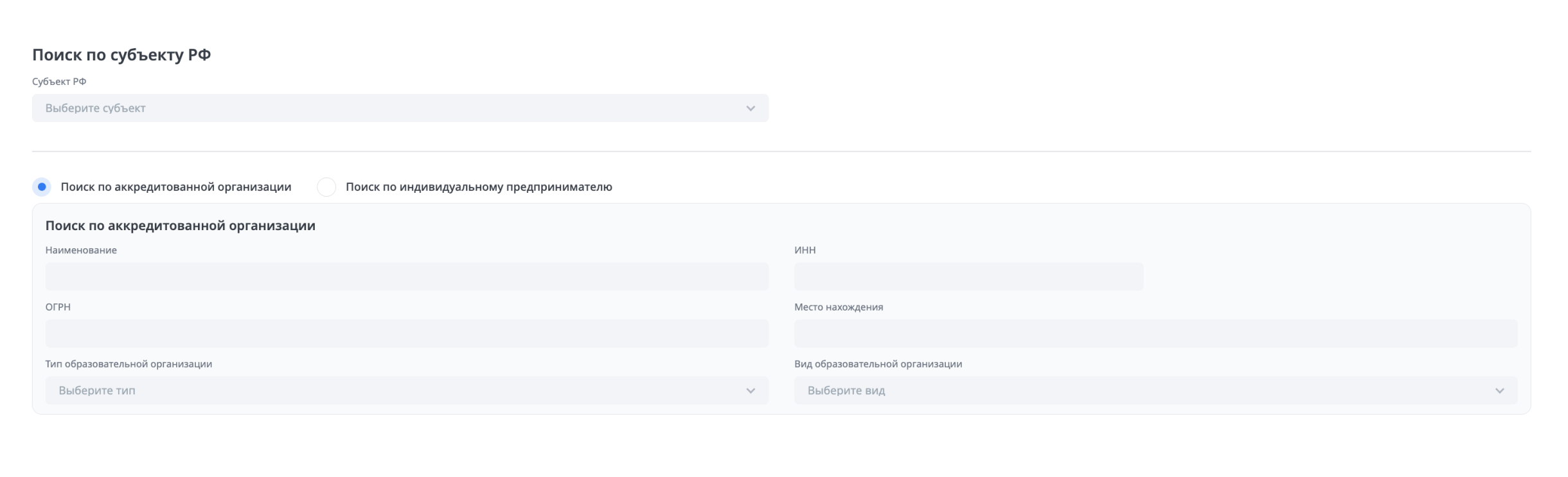Screen dimensions: 1568x477
Task: Focus the Место нахождения input field
Action: pos(1155,334)
